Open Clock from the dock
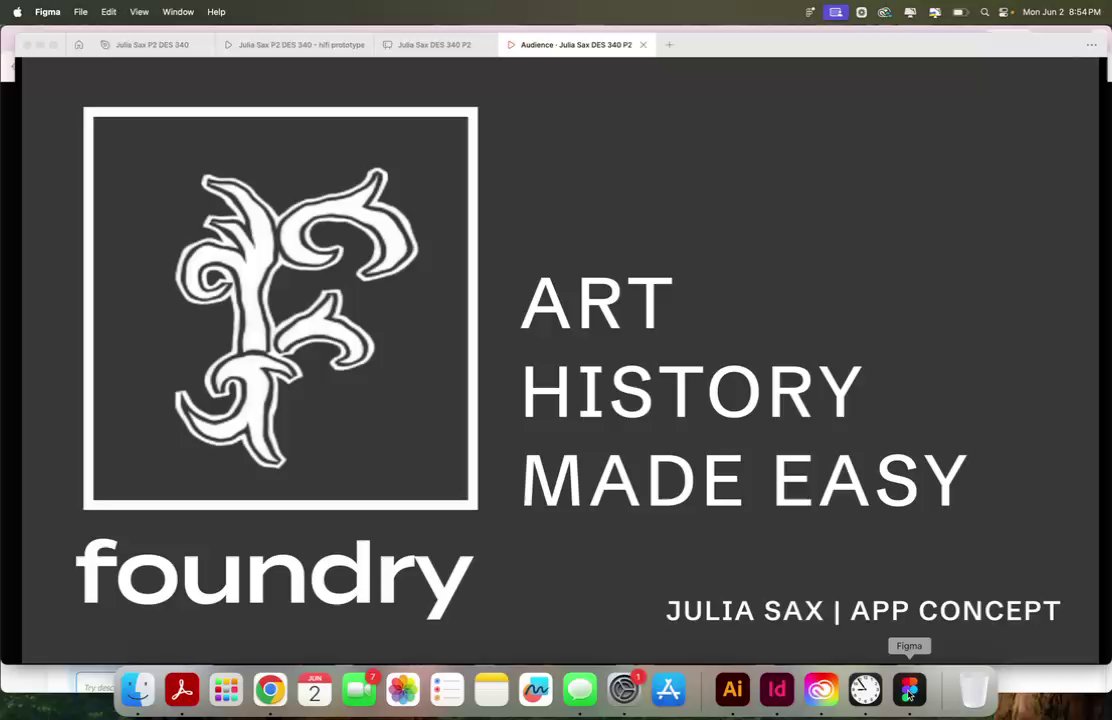 [865, 689]
